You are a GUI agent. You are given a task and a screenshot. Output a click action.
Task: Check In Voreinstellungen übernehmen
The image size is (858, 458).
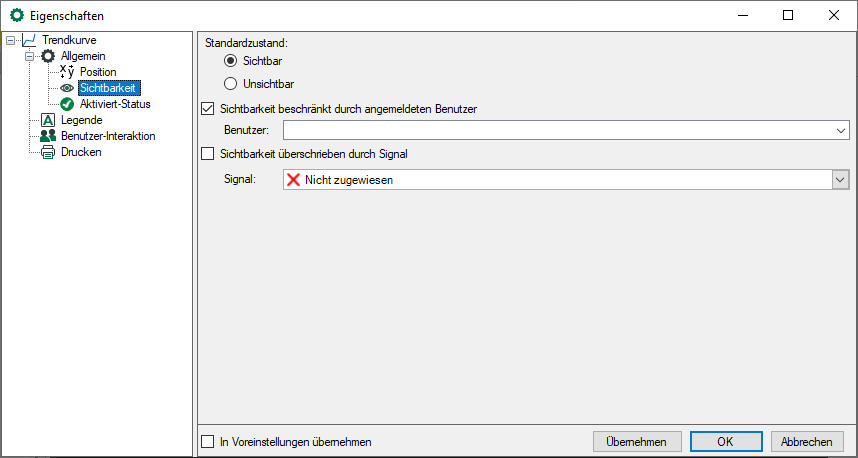(x=208, y=441)
